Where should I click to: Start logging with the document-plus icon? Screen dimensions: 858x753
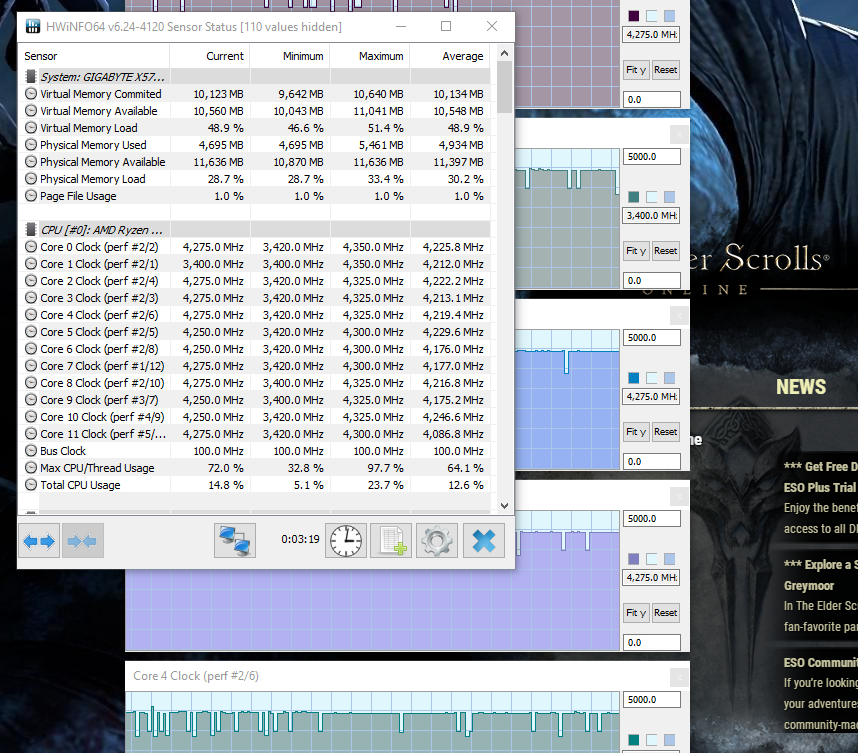391,541
